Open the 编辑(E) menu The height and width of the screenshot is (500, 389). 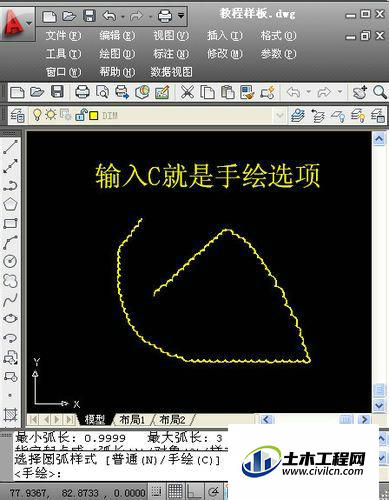pyautogui.click(x=117, y=35)
